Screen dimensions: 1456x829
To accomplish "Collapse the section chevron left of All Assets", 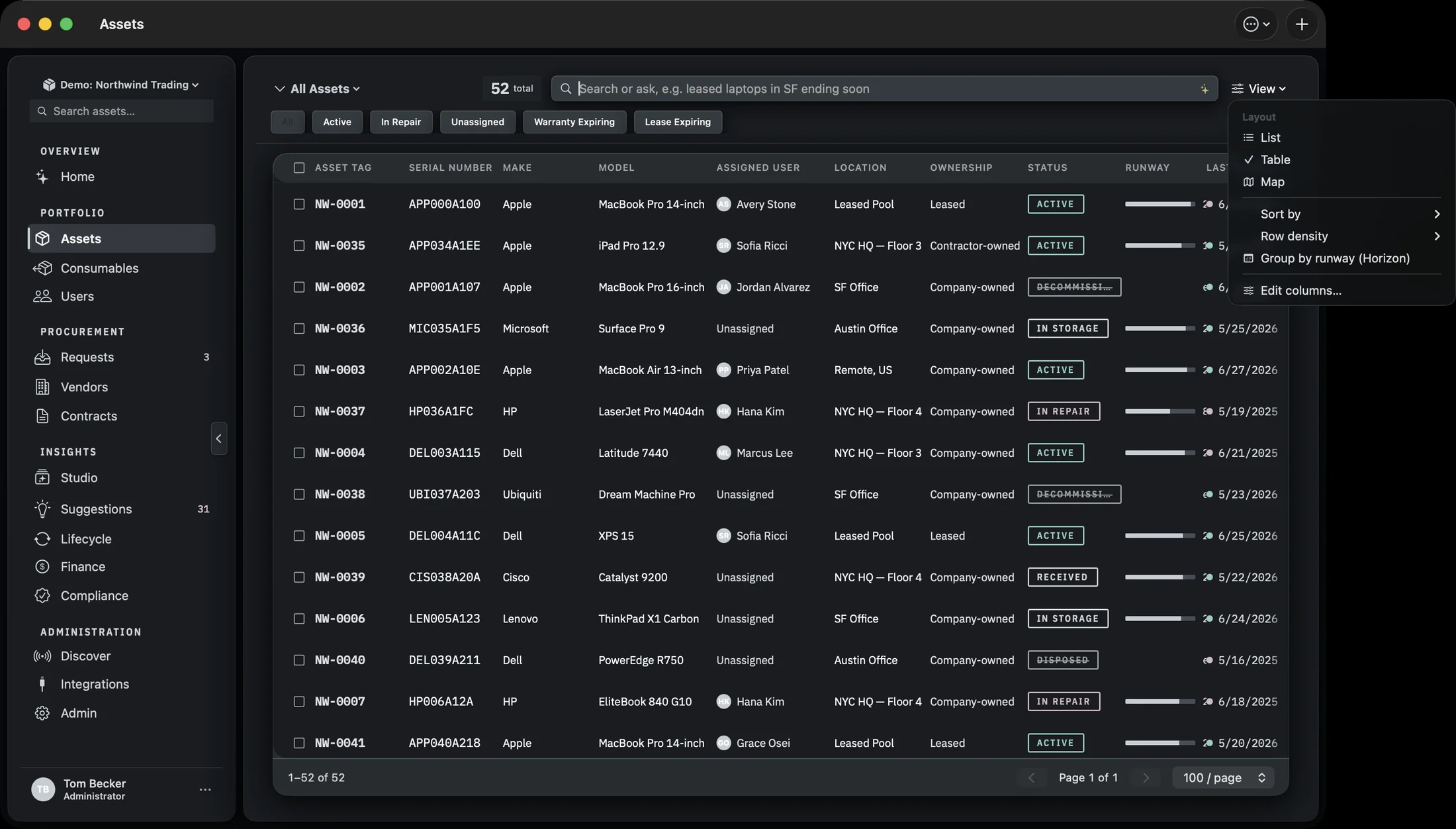I will pos(279,89).
